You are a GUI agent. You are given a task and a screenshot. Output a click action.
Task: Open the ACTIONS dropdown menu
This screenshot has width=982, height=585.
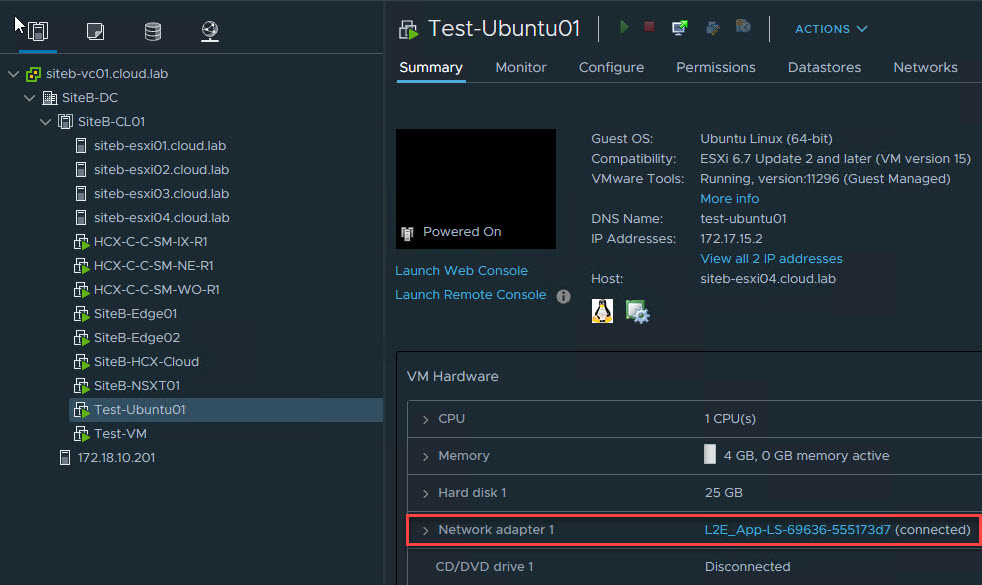tap(831, 29)
